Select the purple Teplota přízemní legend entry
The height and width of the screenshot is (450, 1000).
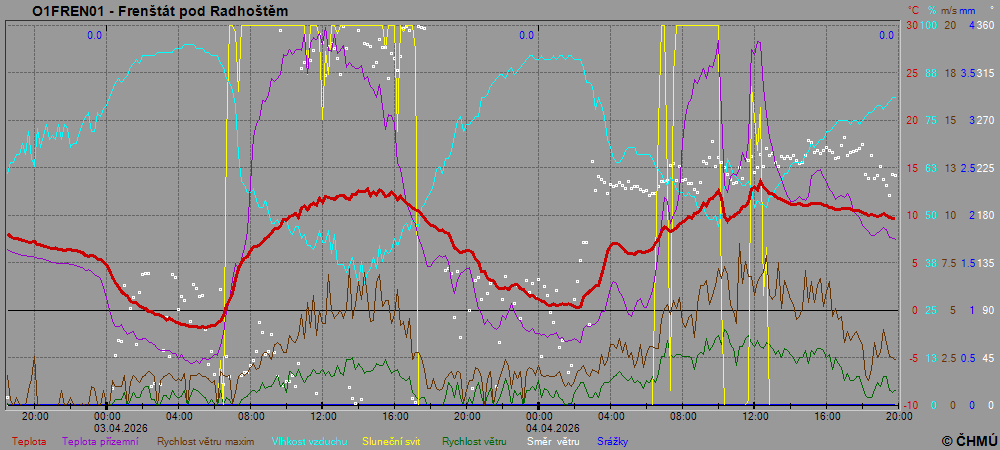pyautogui.click(x=103, y=441)
